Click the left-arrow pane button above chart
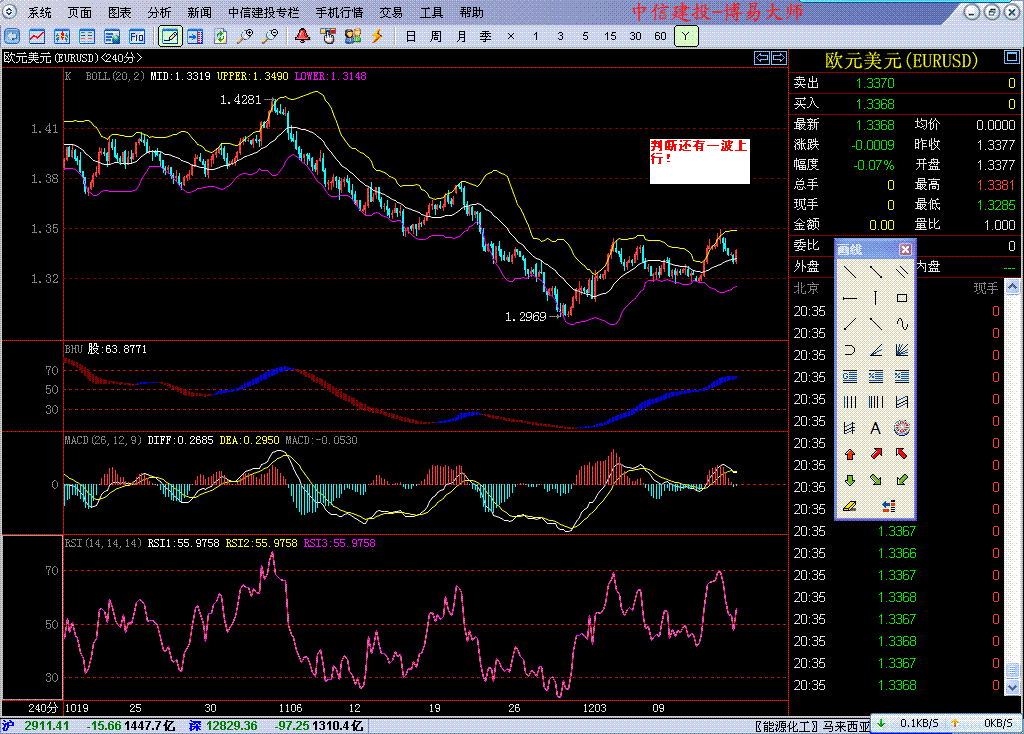The width and height of the screenshot is (1024, 734). coord(762,58)
